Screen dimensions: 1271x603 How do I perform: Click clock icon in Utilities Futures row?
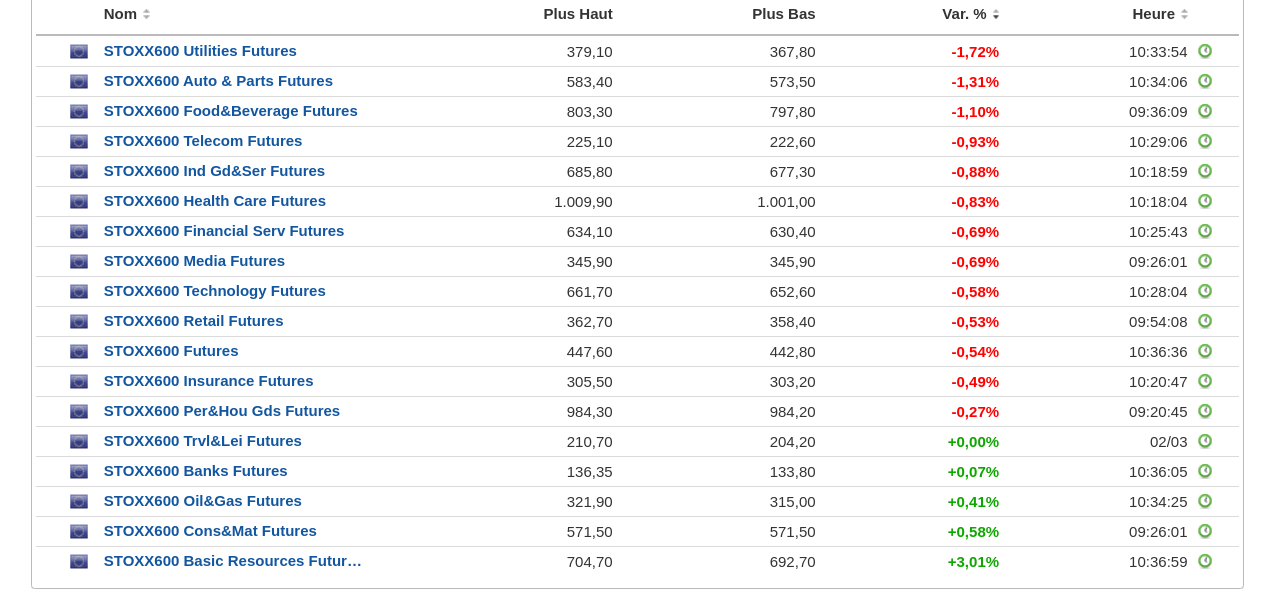tap(1205, 51)
